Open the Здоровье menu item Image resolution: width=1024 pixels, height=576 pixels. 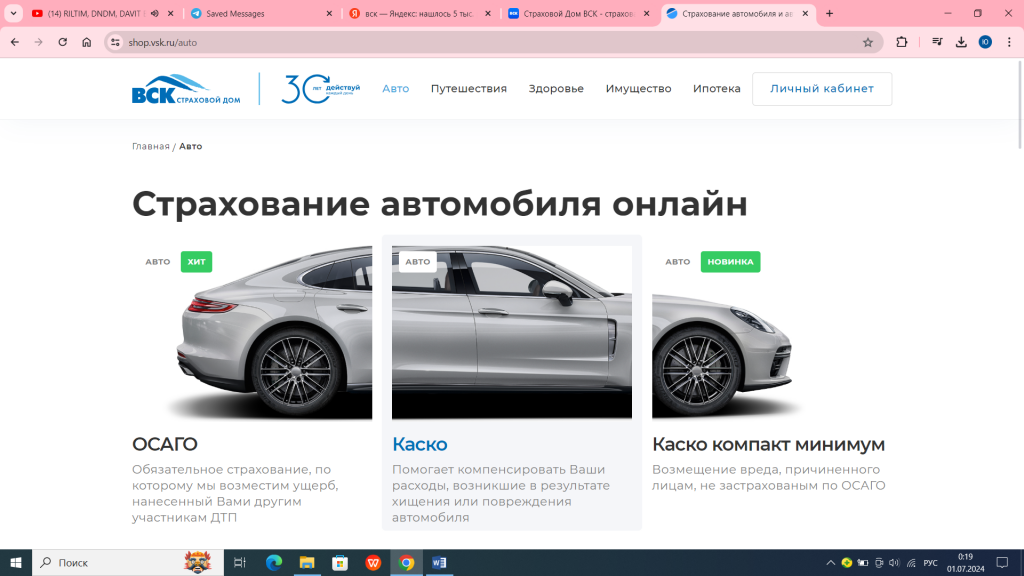pyautogui.click(x=556, y=89)
